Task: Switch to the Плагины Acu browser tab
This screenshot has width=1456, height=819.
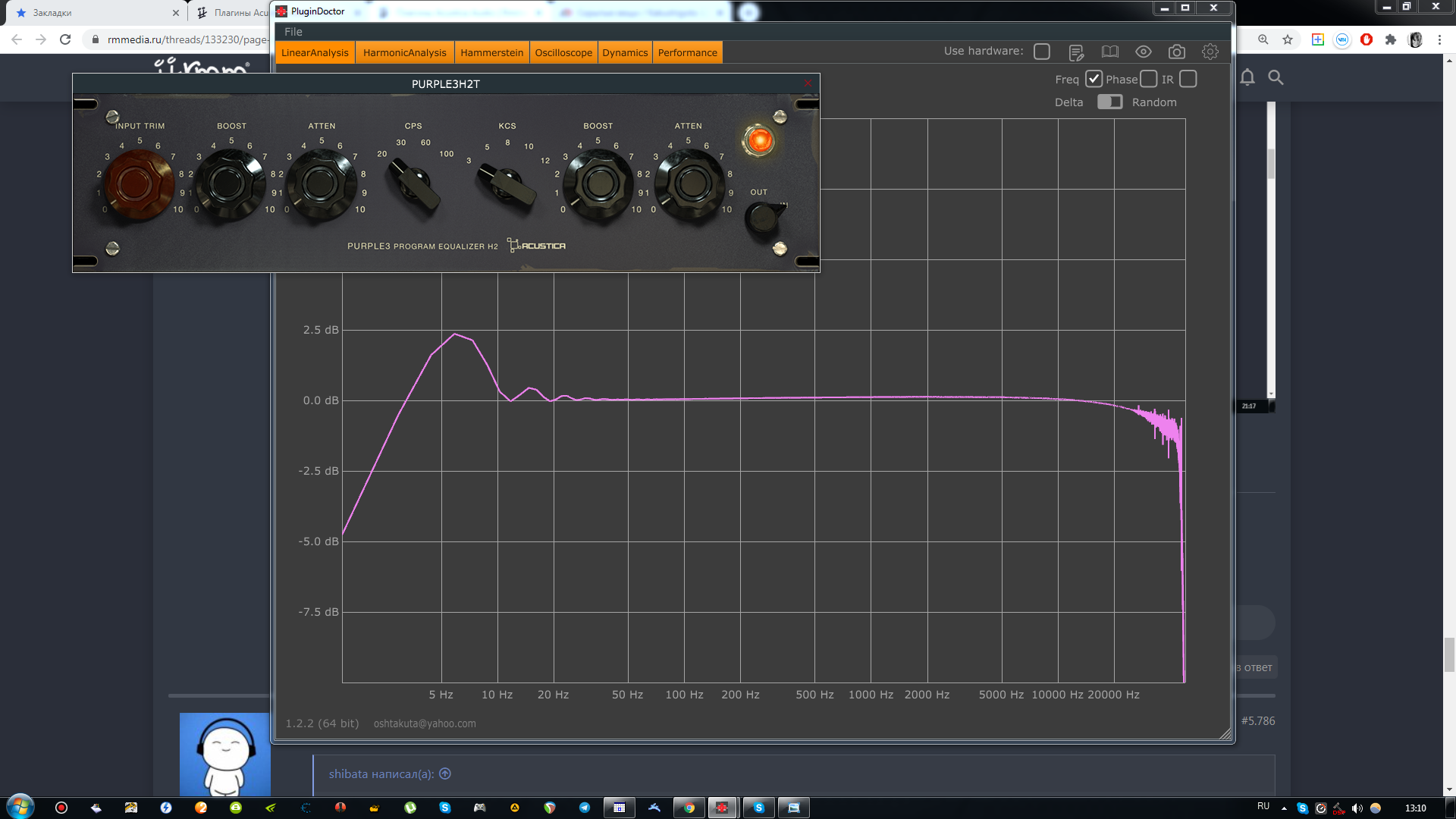Action: (x=232, y=13)
